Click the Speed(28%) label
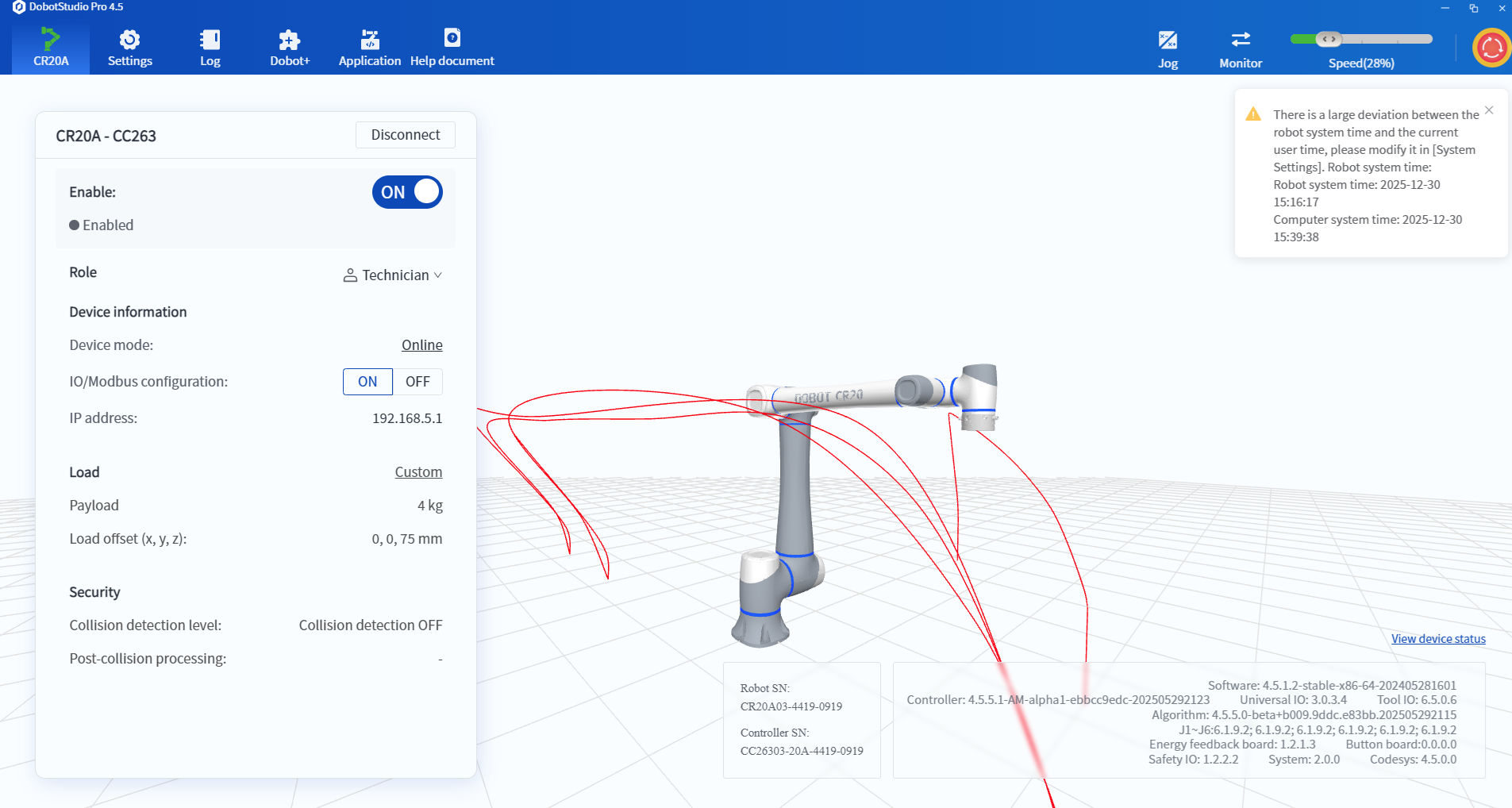 click(1361, 63)
